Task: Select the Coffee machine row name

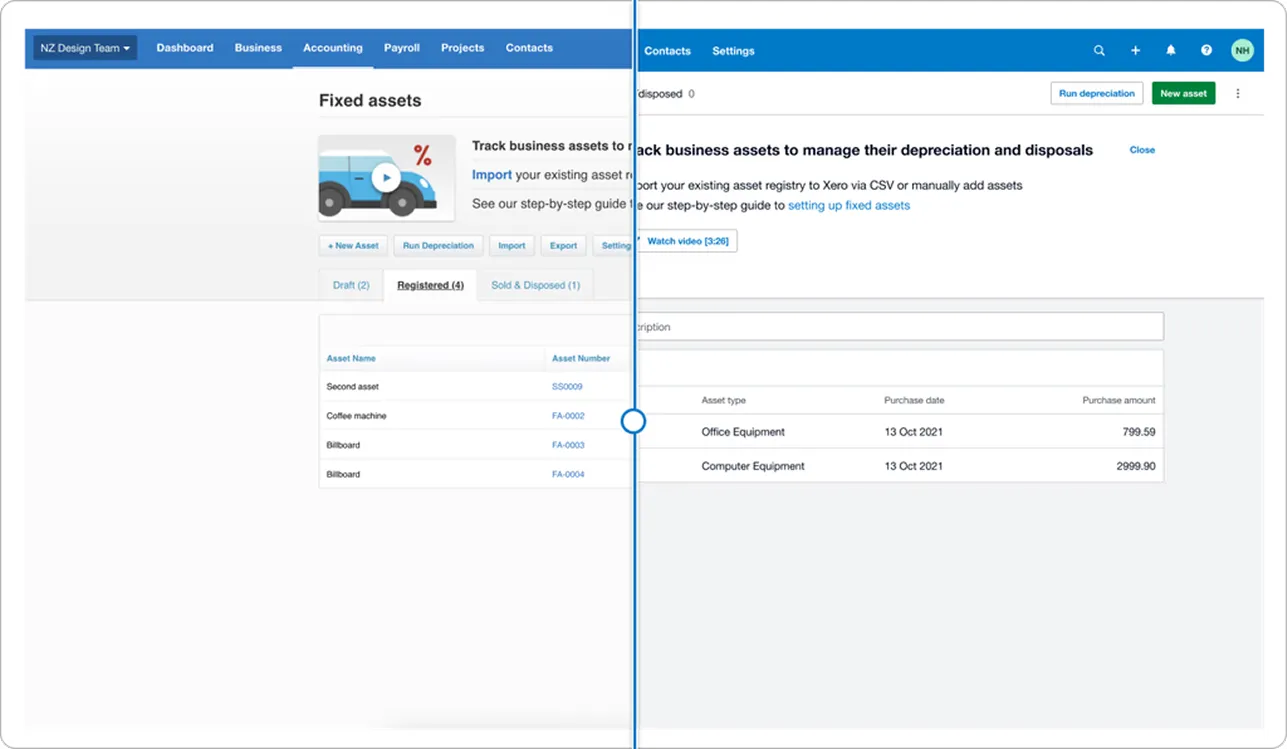Action: coord(356,415)
